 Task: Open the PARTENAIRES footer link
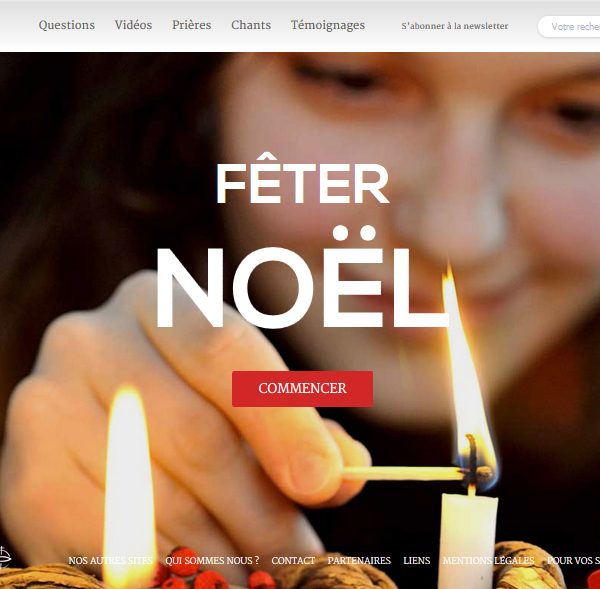coord(359,560)
